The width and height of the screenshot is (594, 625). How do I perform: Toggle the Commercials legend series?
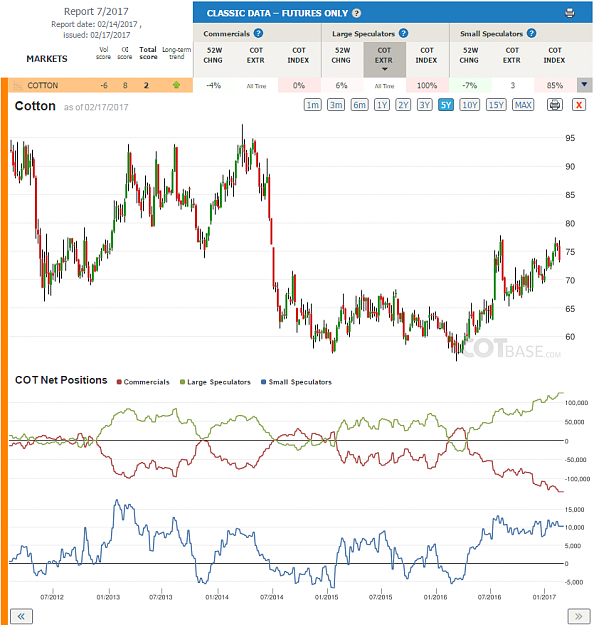coord(143,382)
